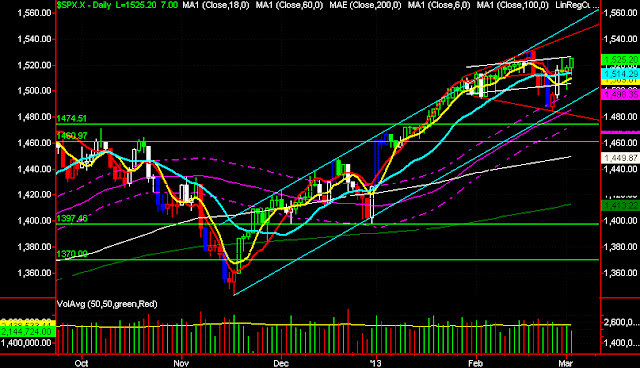
Task: Click the Mar date label
Action: [x=565, y=363]
